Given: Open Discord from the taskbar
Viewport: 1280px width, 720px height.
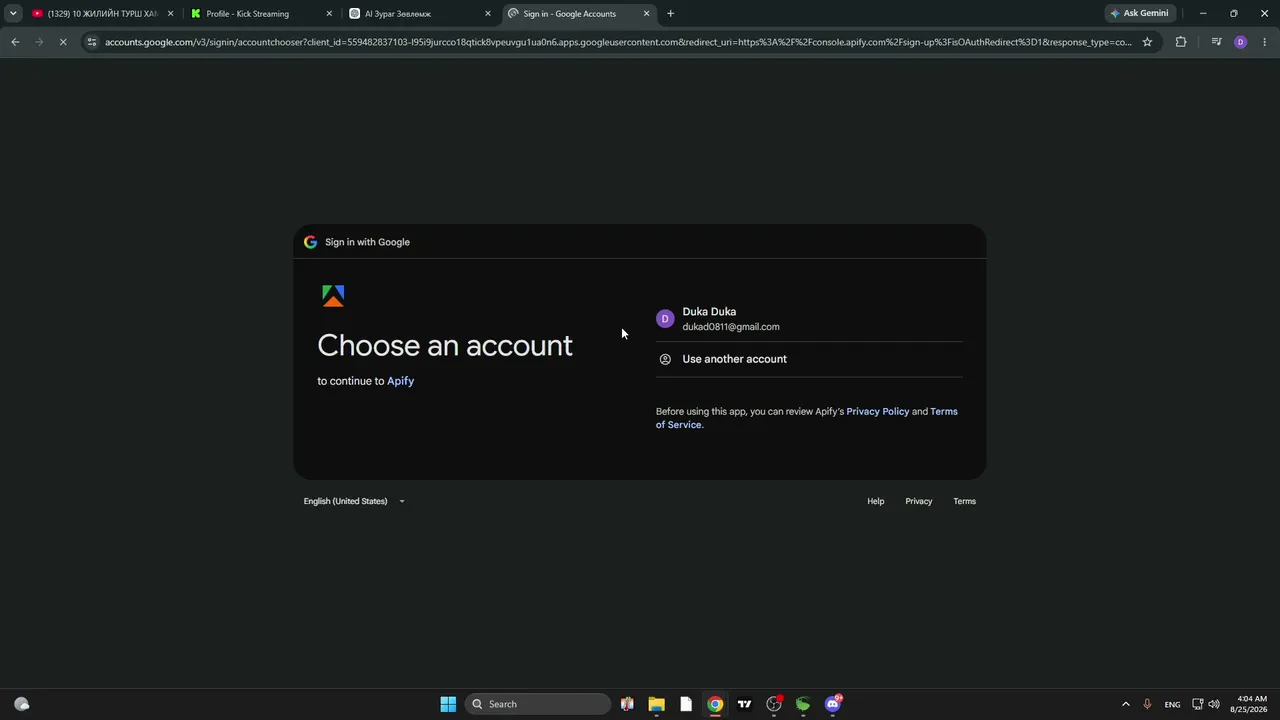Looking at the screenshot, I should coord(833,704).
